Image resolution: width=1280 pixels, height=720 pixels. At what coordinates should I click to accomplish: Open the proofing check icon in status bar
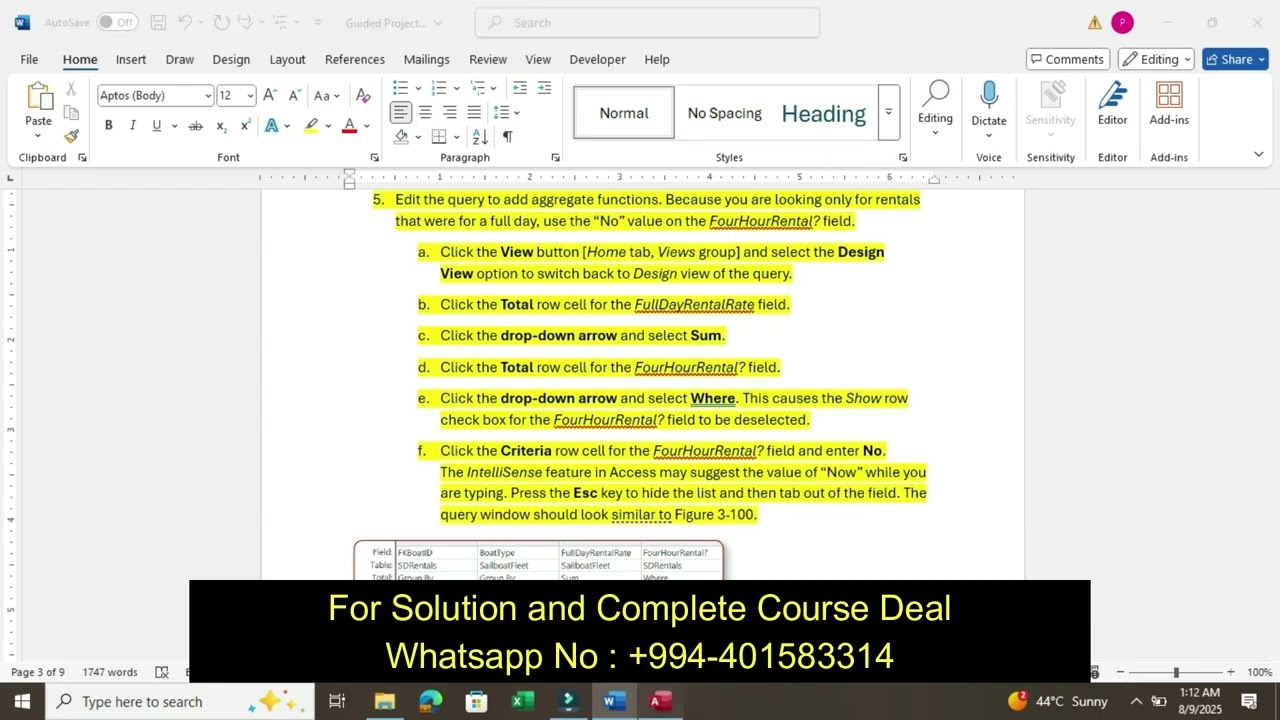pyautogui.click(x=162, y=672)
